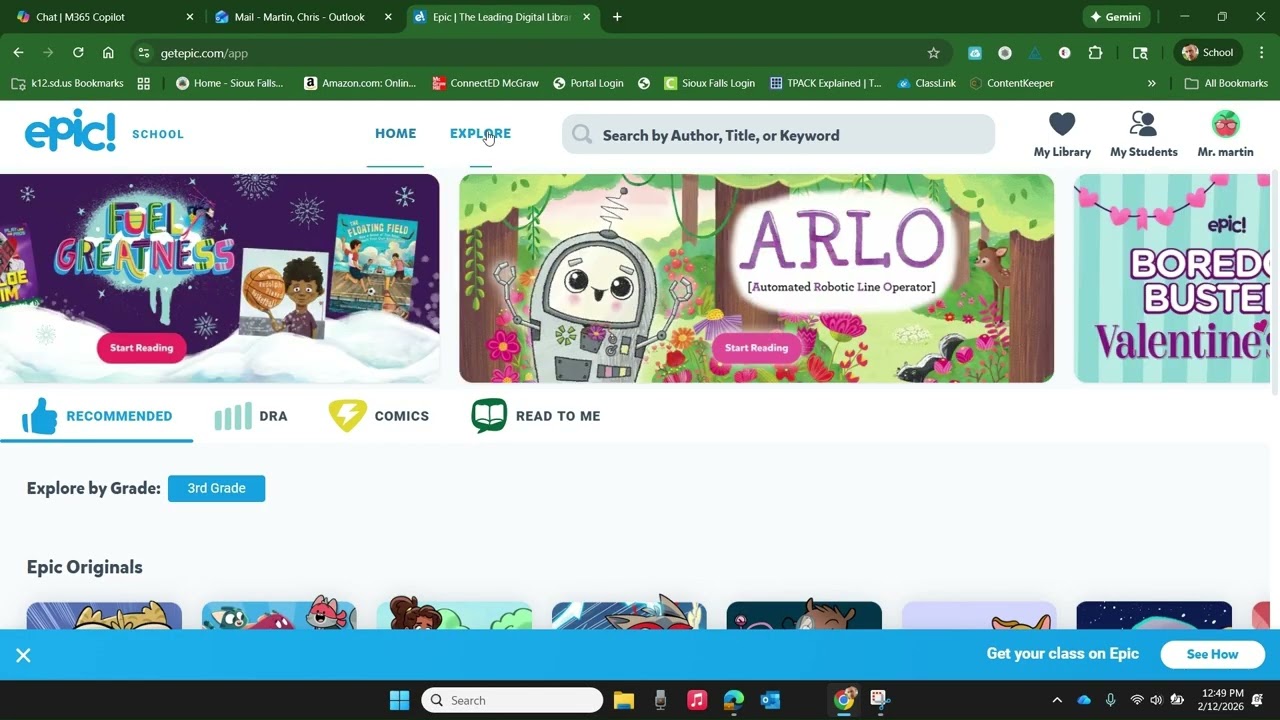The height and width of the screenshot is (720, 1280).
Task: Open ClassLink bookmark
Action: click(926, 83)
